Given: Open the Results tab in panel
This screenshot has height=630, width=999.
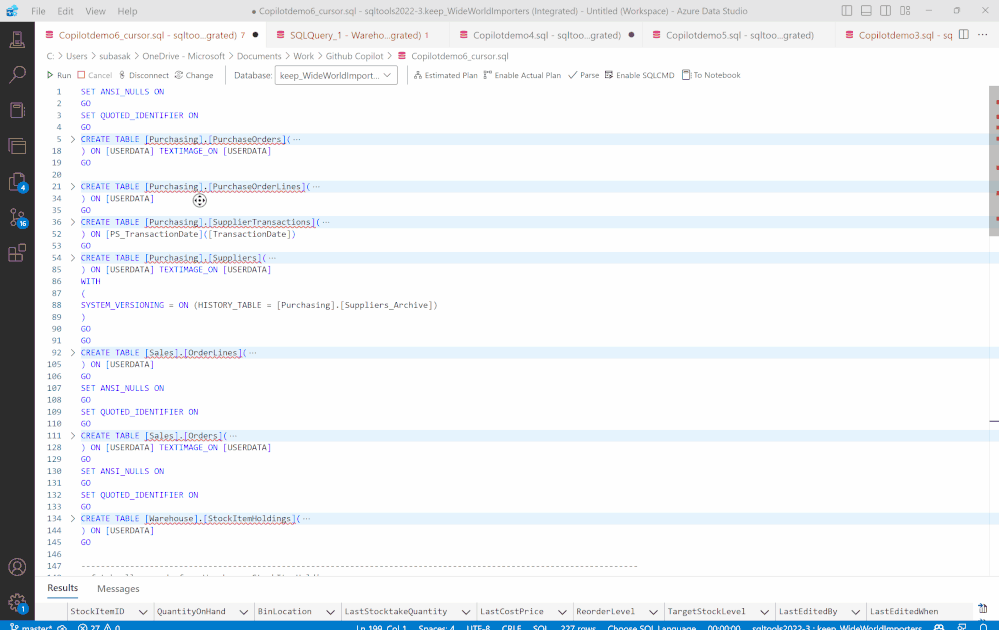Looking at the screenshot, I should pos(62,588).
